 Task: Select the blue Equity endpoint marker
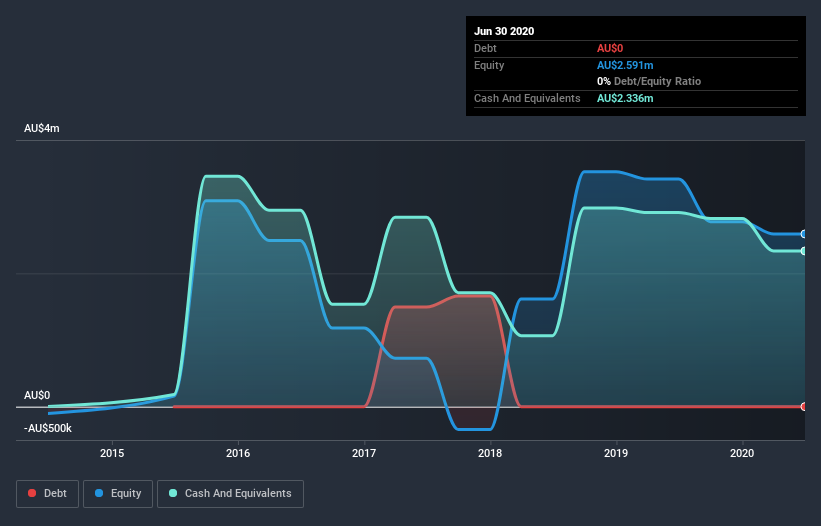click(804, 234)
